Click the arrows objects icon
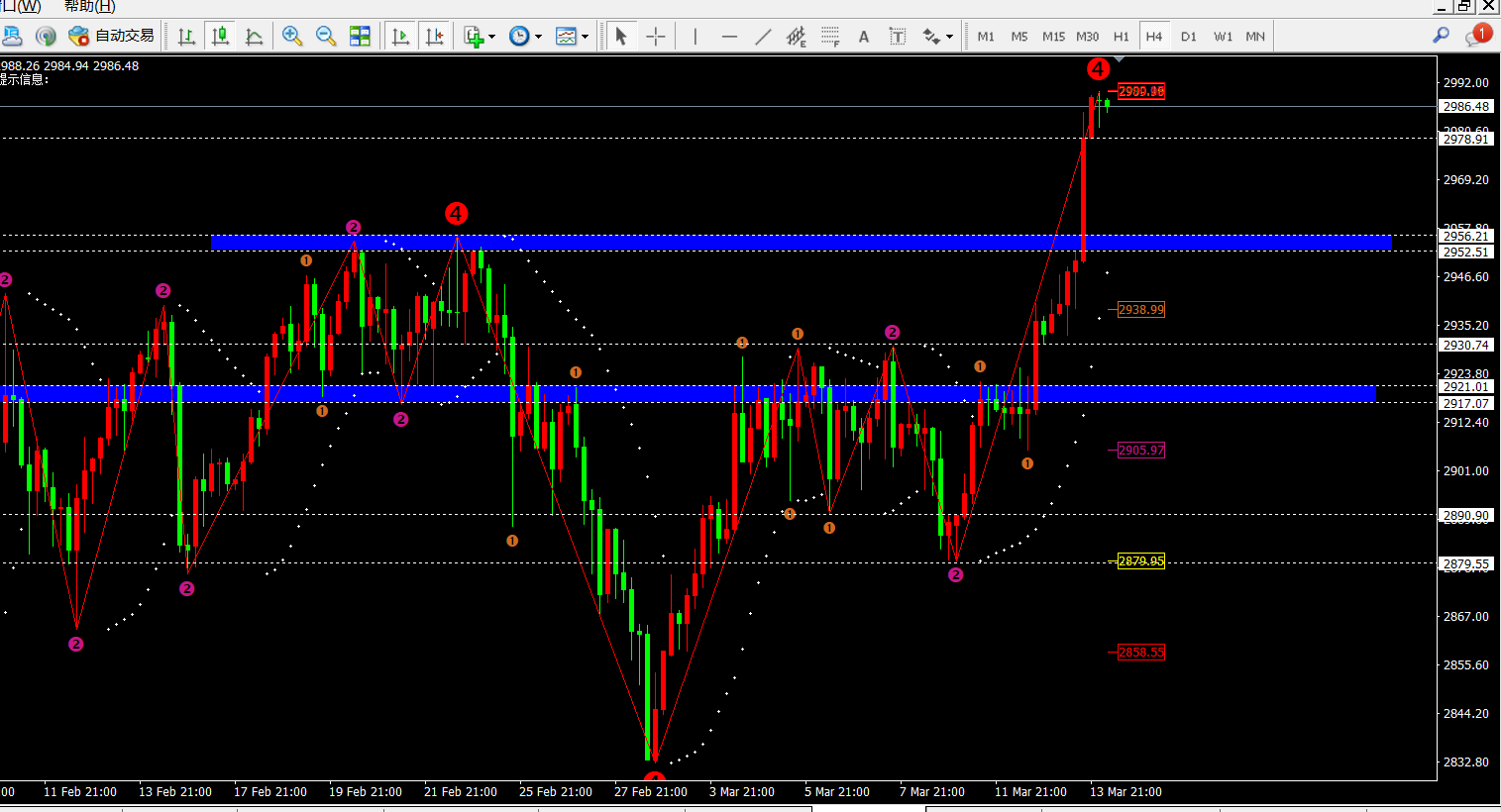 (931, 37)
